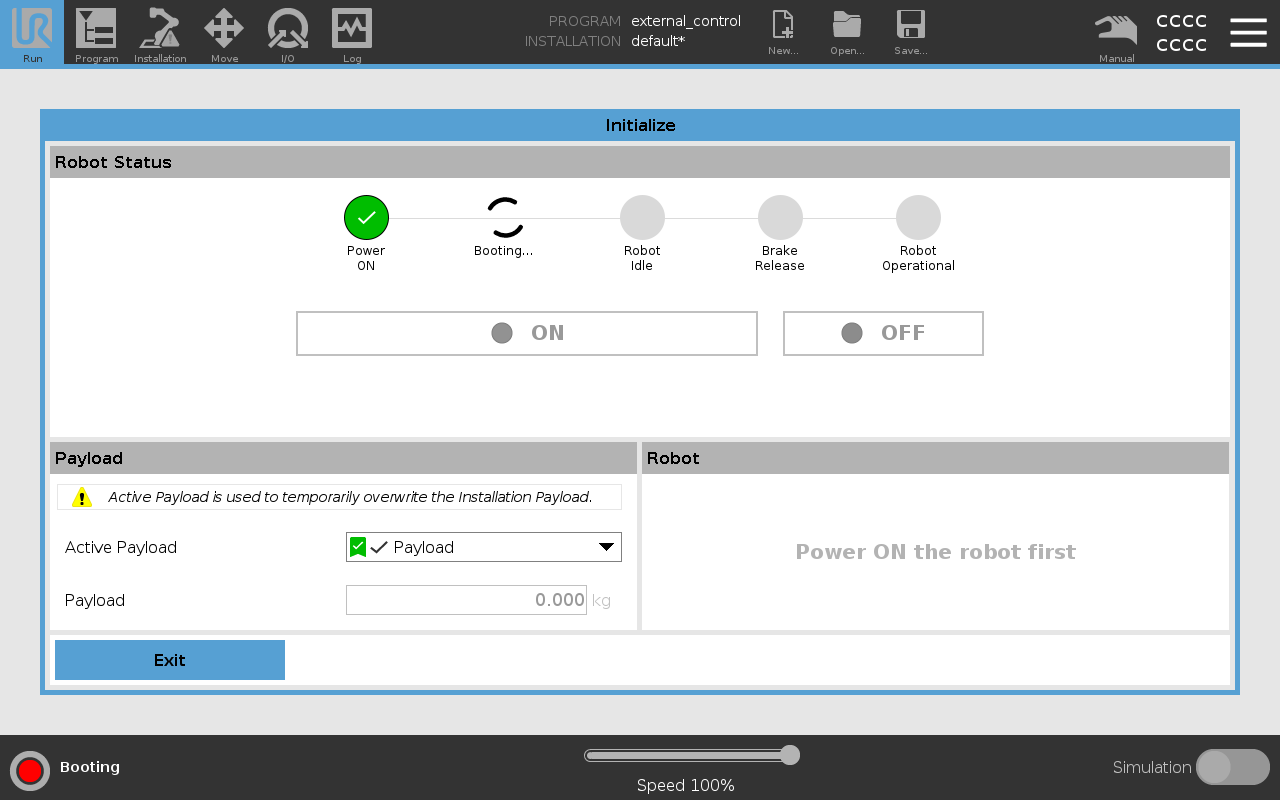
Task: Open the Move tab icon
Action: pos(224,32)
